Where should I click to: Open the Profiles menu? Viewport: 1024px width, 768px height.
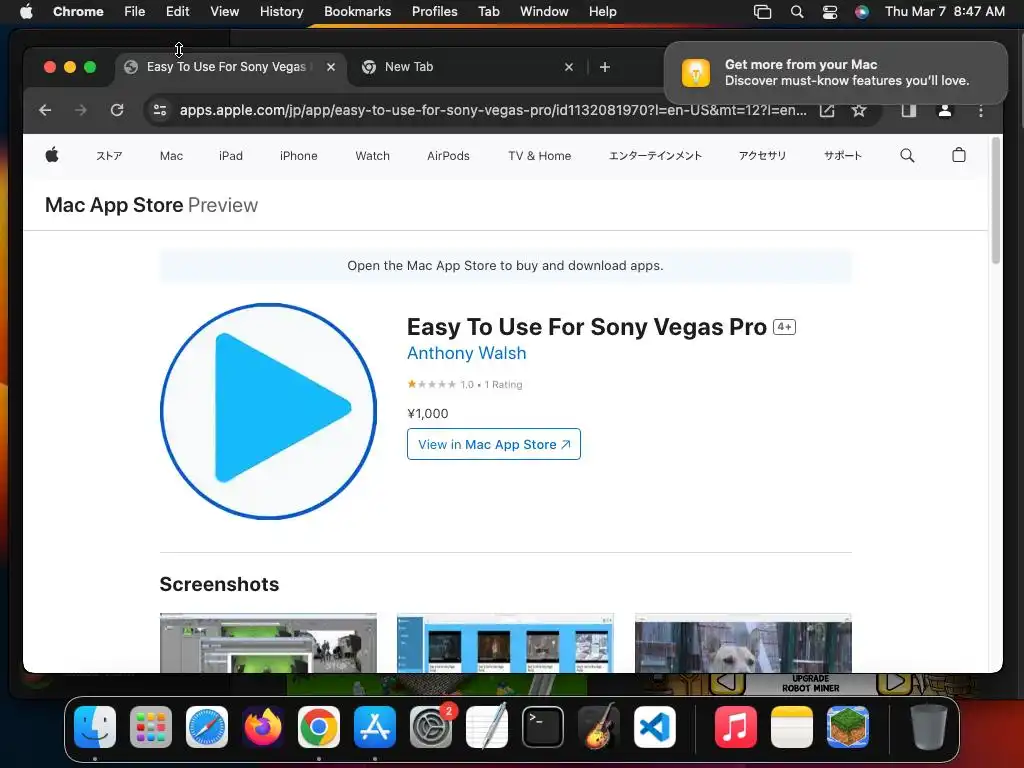pos(434,11)
